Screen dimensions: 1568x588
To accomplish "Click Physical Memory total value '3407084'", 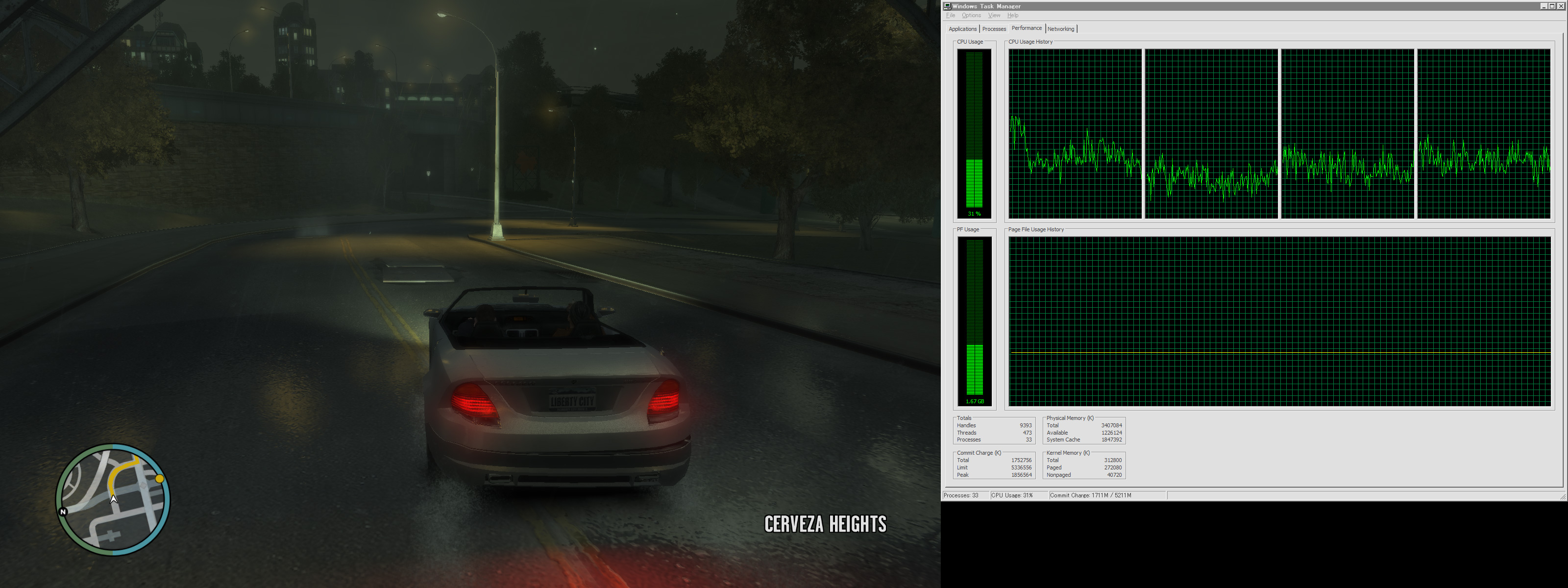I will [x=1111, y=425].
